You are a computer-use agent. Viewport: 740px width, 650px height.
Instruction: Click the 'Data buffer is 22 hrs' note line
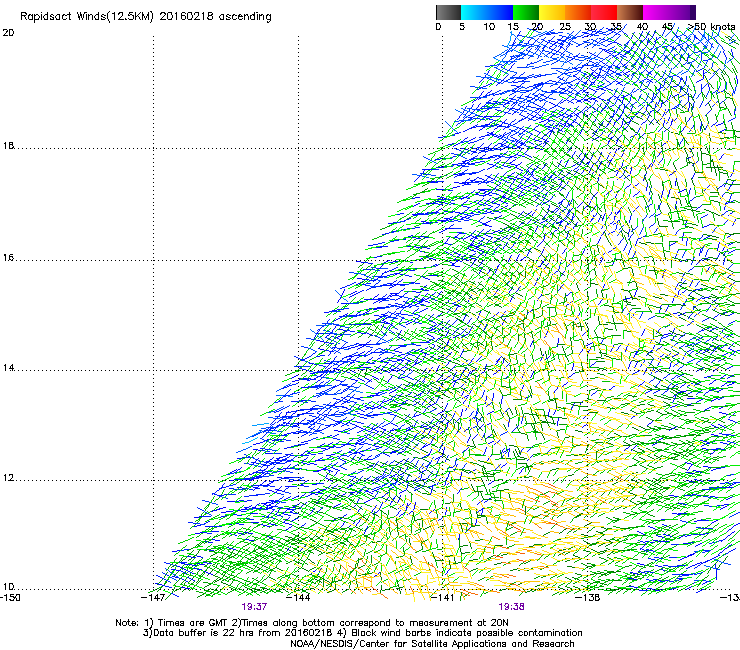(x=363, y=633)
